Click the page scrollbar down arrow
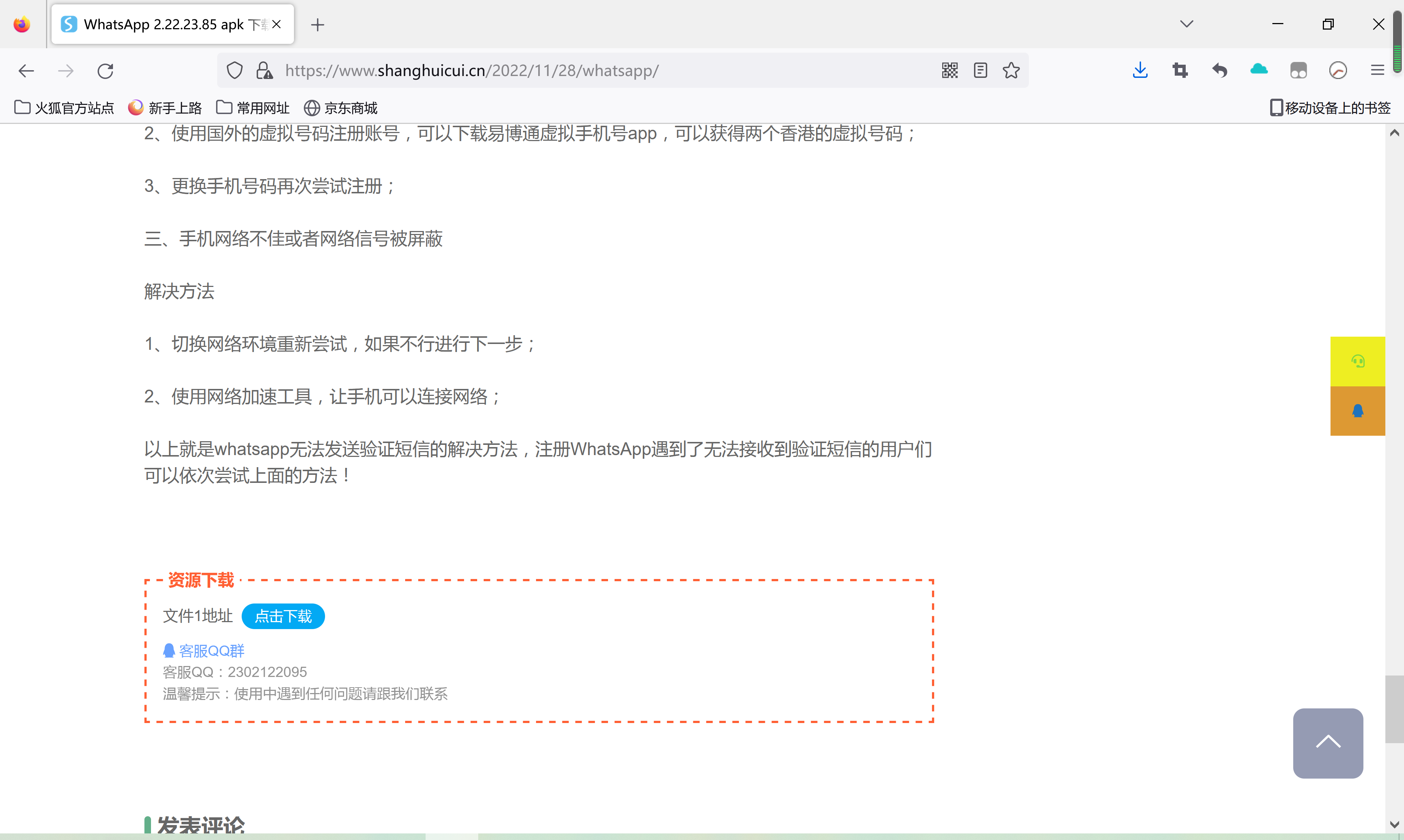 [1394, 824]
